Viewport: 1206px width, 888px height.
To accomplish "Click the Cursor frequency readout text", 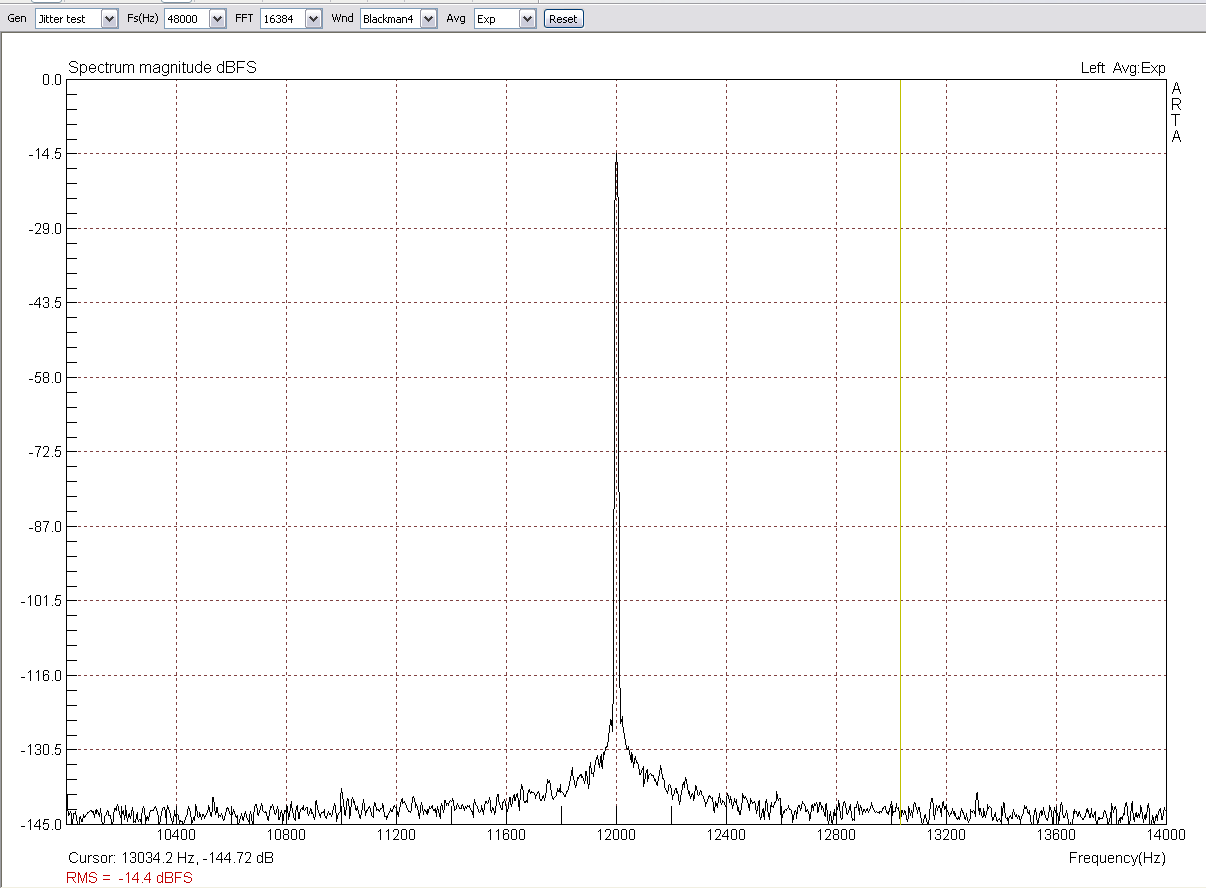I will coord(171,858).
